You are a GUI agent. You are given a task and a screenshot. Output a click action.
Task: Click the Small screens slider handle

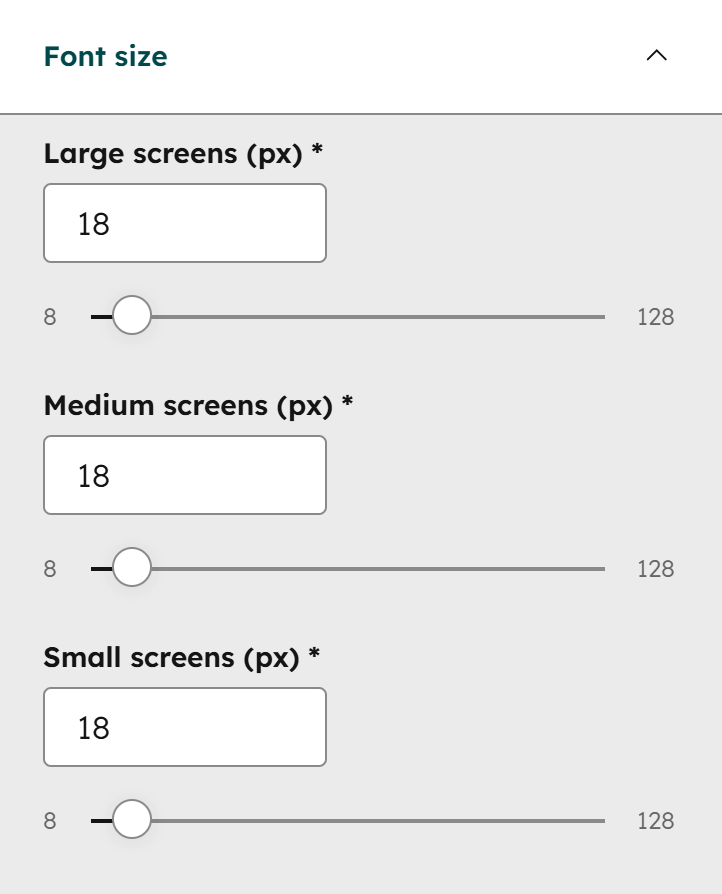[130, 819]
